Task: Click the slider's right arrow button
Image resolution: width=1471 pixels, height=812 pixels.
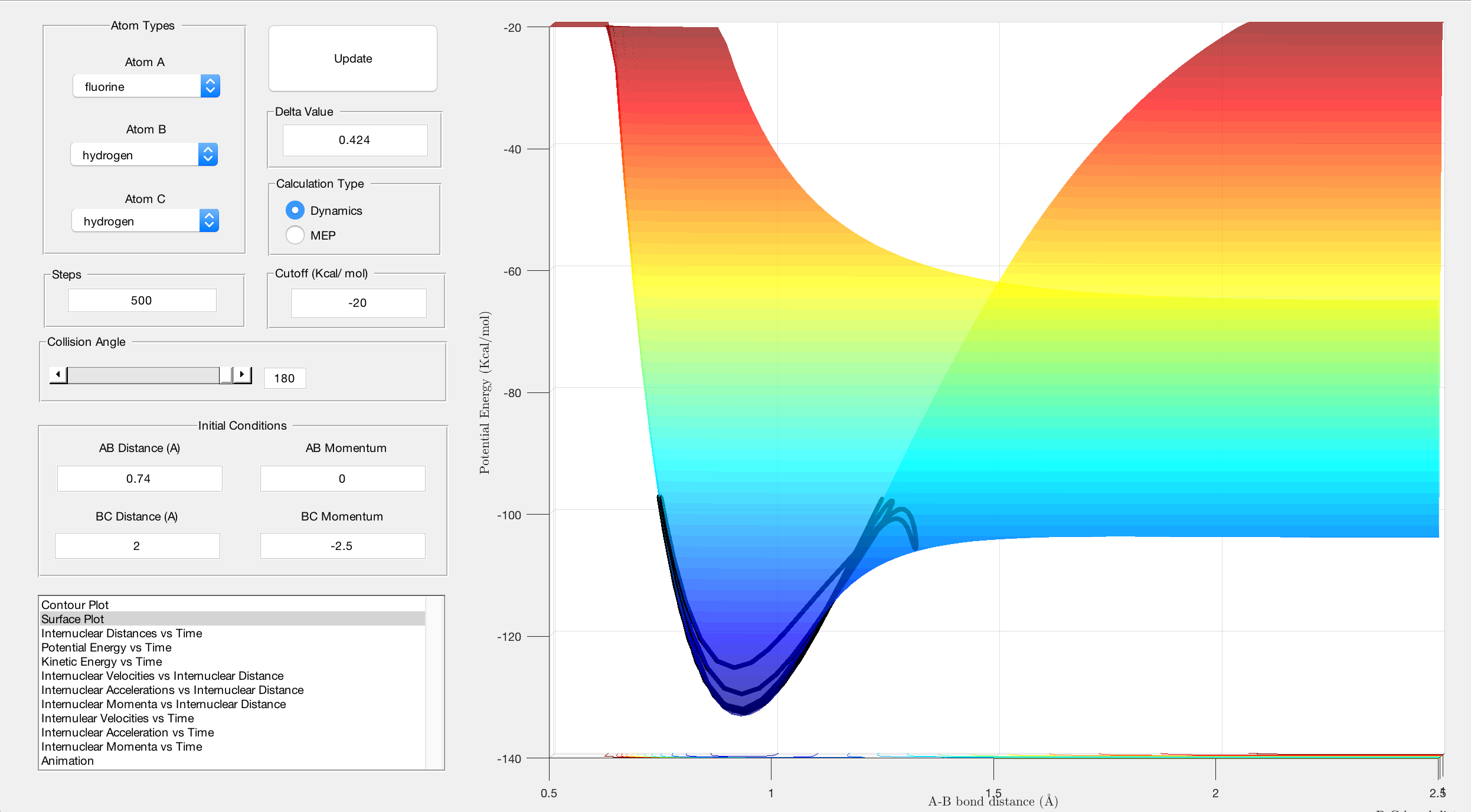Action: pos(242,375)
